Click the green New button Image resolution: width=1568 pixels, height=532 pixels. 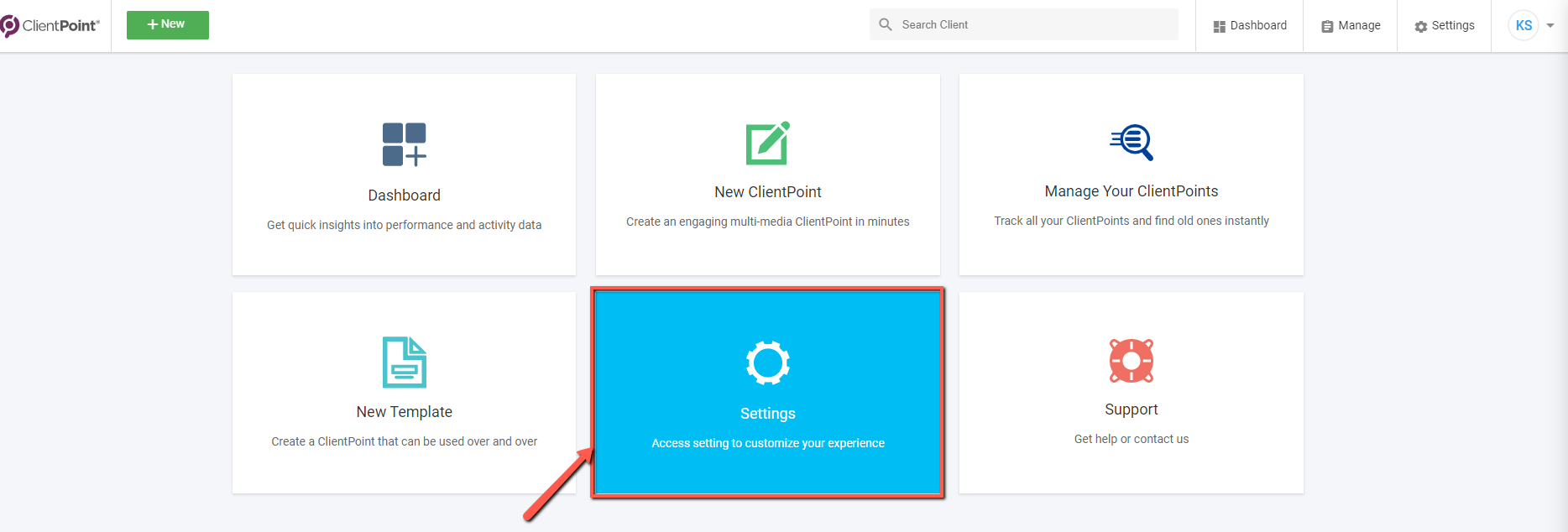pos(168,25)
